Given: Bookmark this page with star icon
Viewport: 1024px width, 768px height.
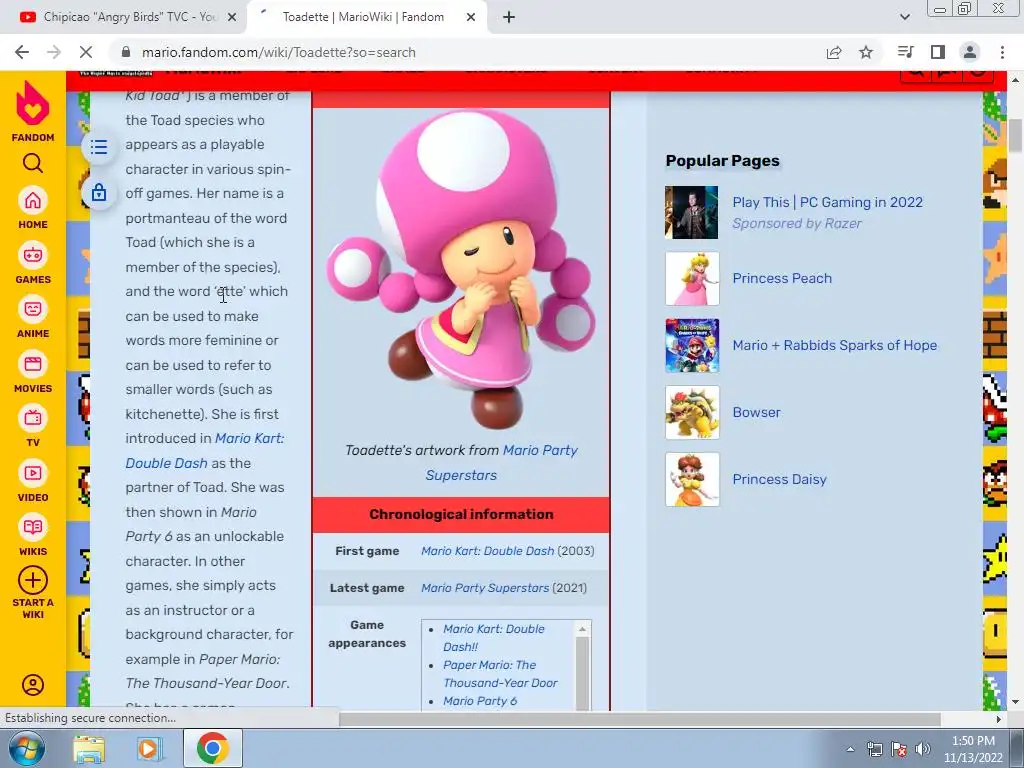Looking at the screenshot, I should [x=866, y=52].
